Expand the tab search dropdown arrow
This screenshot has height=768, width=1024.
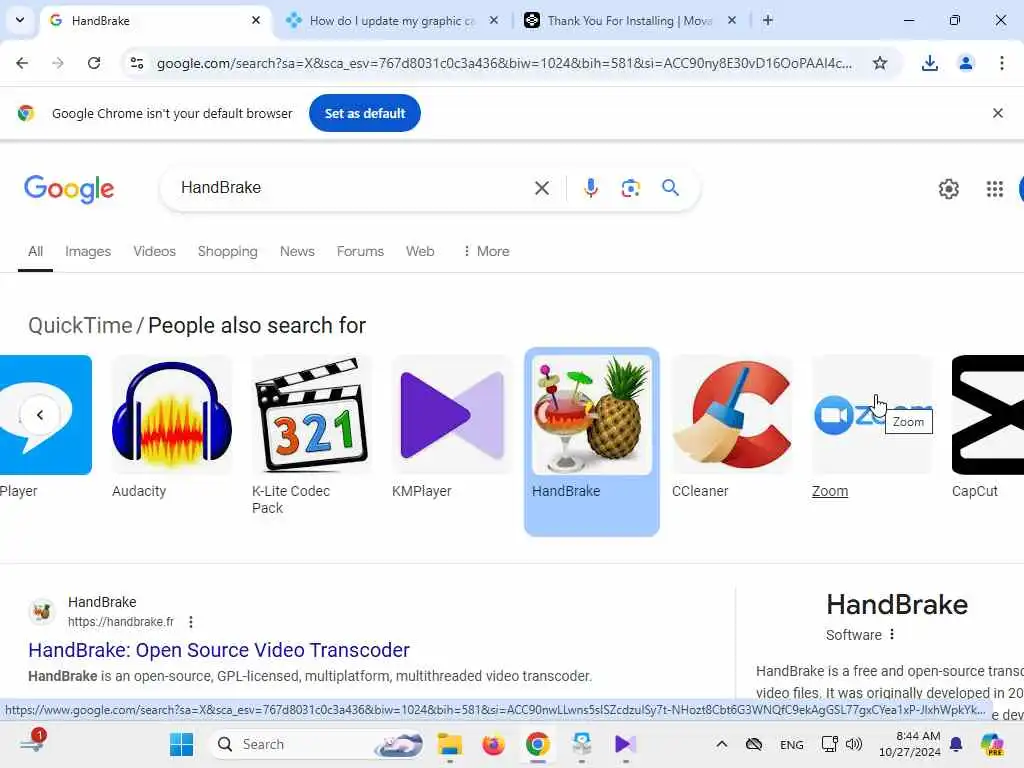pos(20,20)
